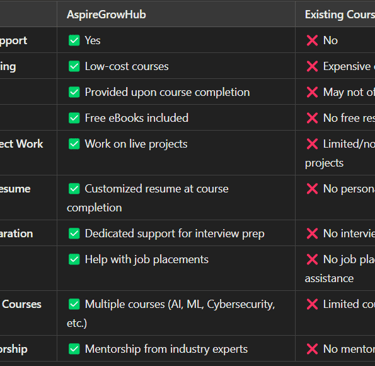Screen dimensions: 375x366
Task: Click the red cross next to No free
Action: 312,118
